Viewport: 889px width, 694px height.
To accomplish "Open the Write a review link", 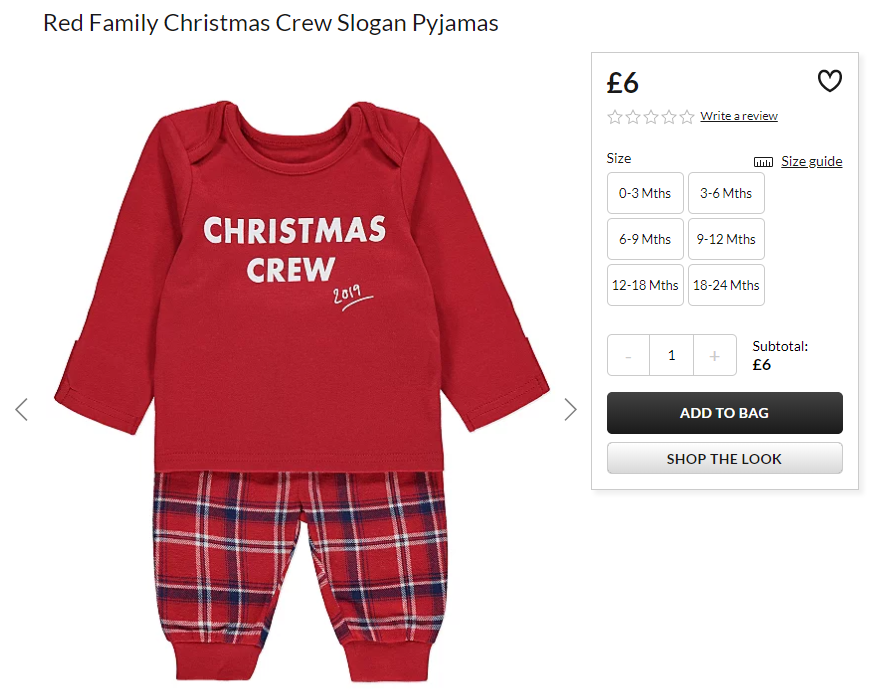I will point(739,116).
